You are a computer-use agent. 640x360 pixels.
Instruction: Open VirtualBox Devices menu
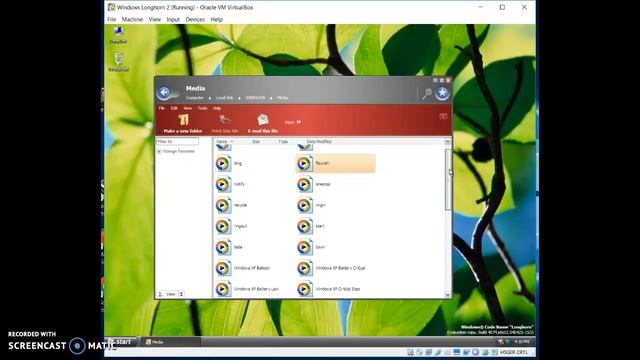click(x=195, y=20)
